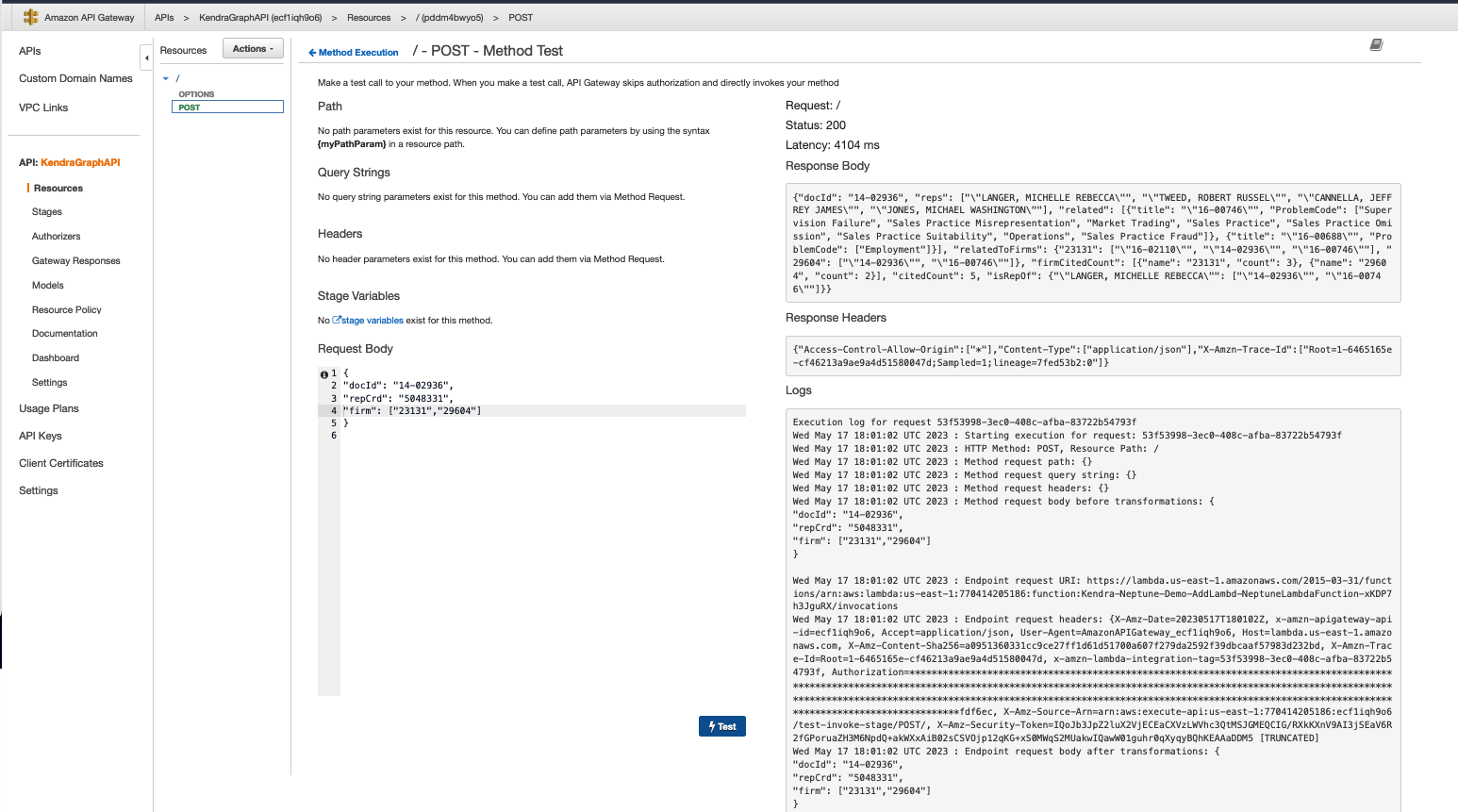Open the stage variables link
This screenshot has height=812, width=1458.
tap(372, 321)
